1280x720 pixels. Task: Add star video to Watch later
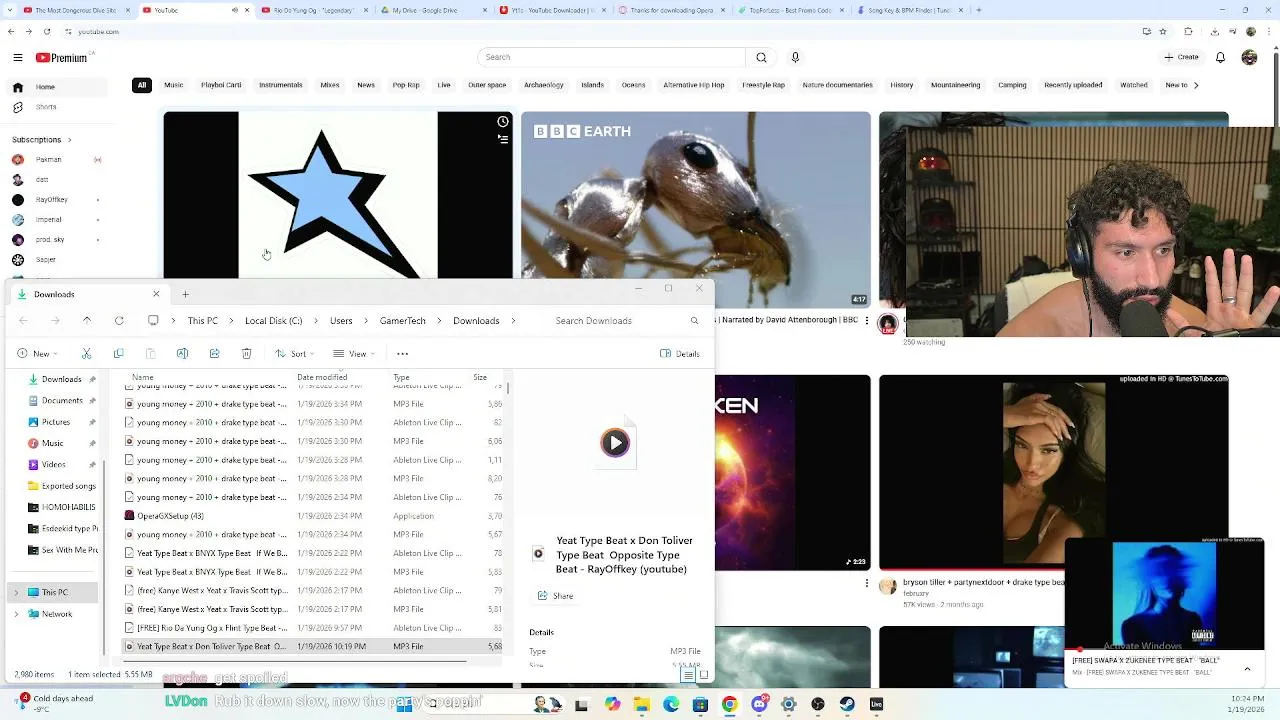[503, 122]
